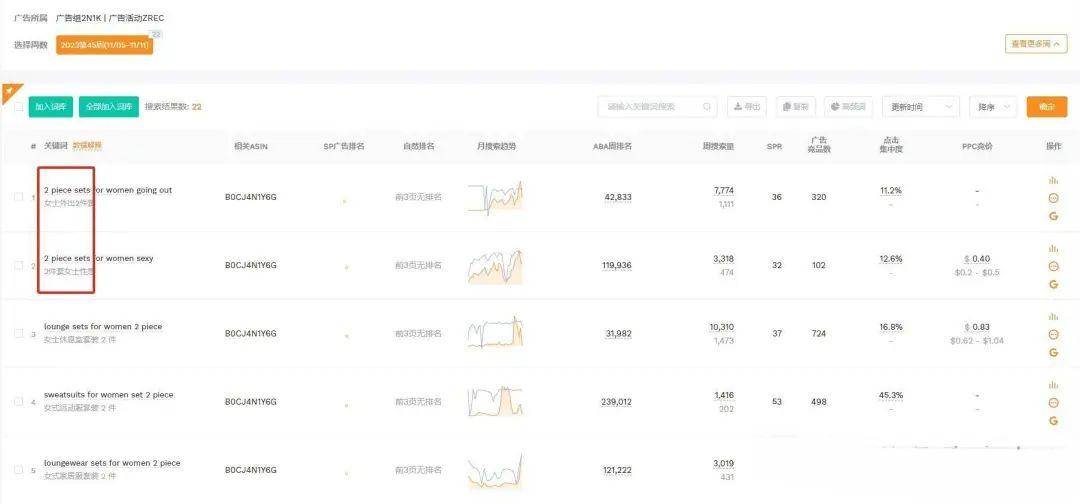Open search trend chart for 'women sexy' row
Viewport: 1080px width, 504px height.
495,266
